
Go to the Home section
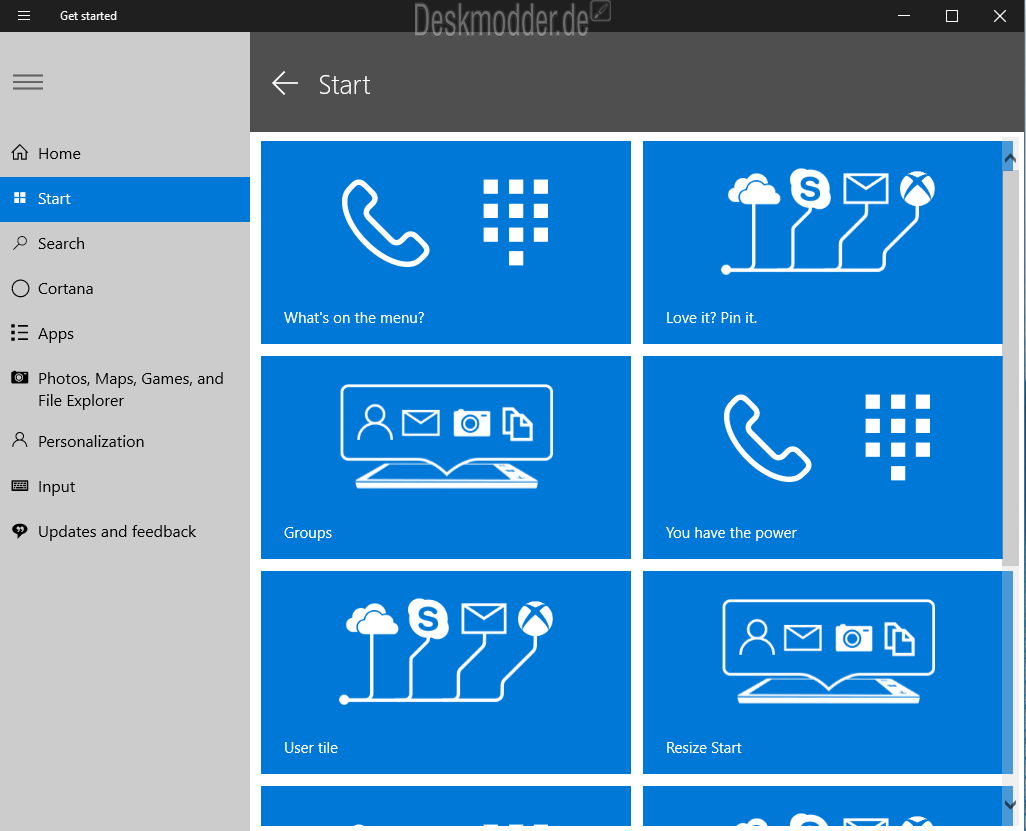click(x=125, y=153)
